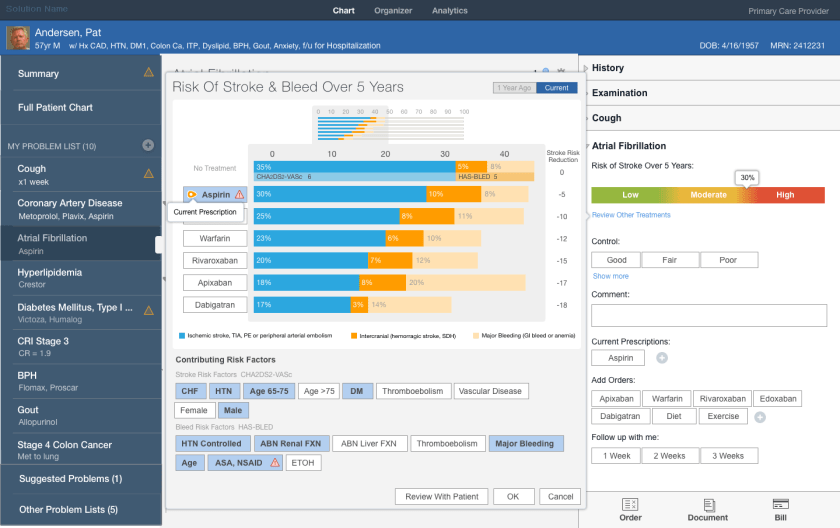Screen dimensions: 840x528
Task: Open the Analytics tab
Action: click(x=449, y=11)
